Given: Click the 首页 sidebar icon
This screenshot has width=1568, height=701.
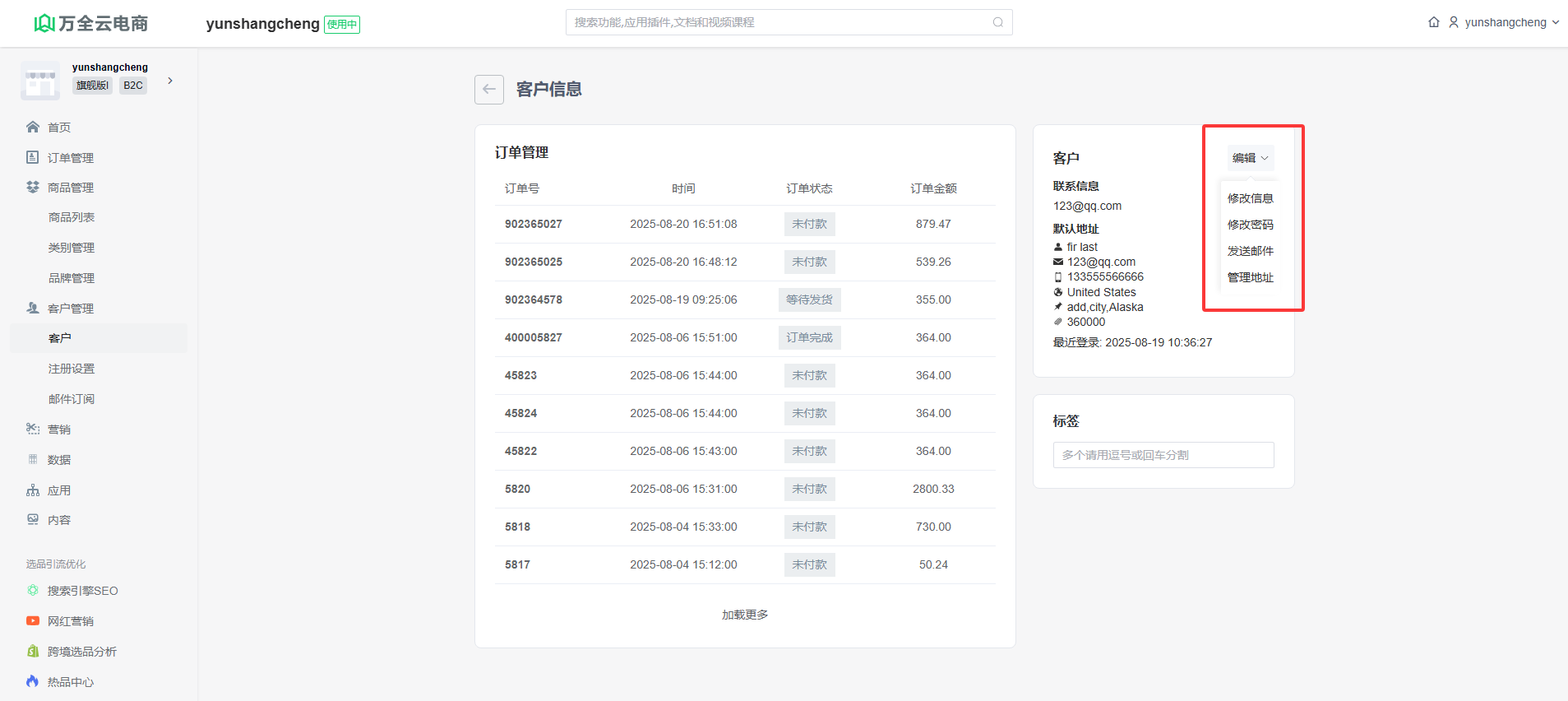Looking at the screenshot, I should 33,127.
